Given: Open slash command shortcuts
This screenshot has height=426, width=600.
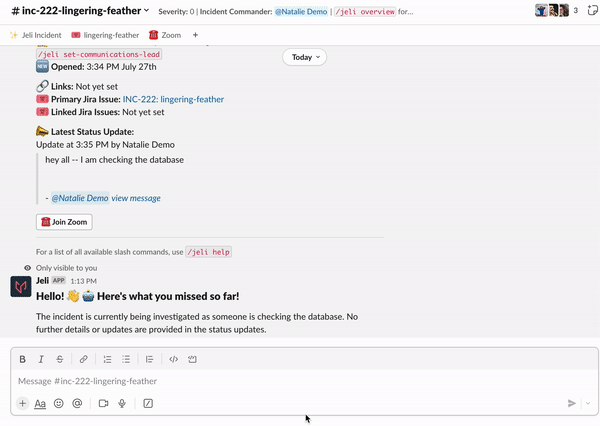Looking at the screenshot, I should [x=148, y=403].
